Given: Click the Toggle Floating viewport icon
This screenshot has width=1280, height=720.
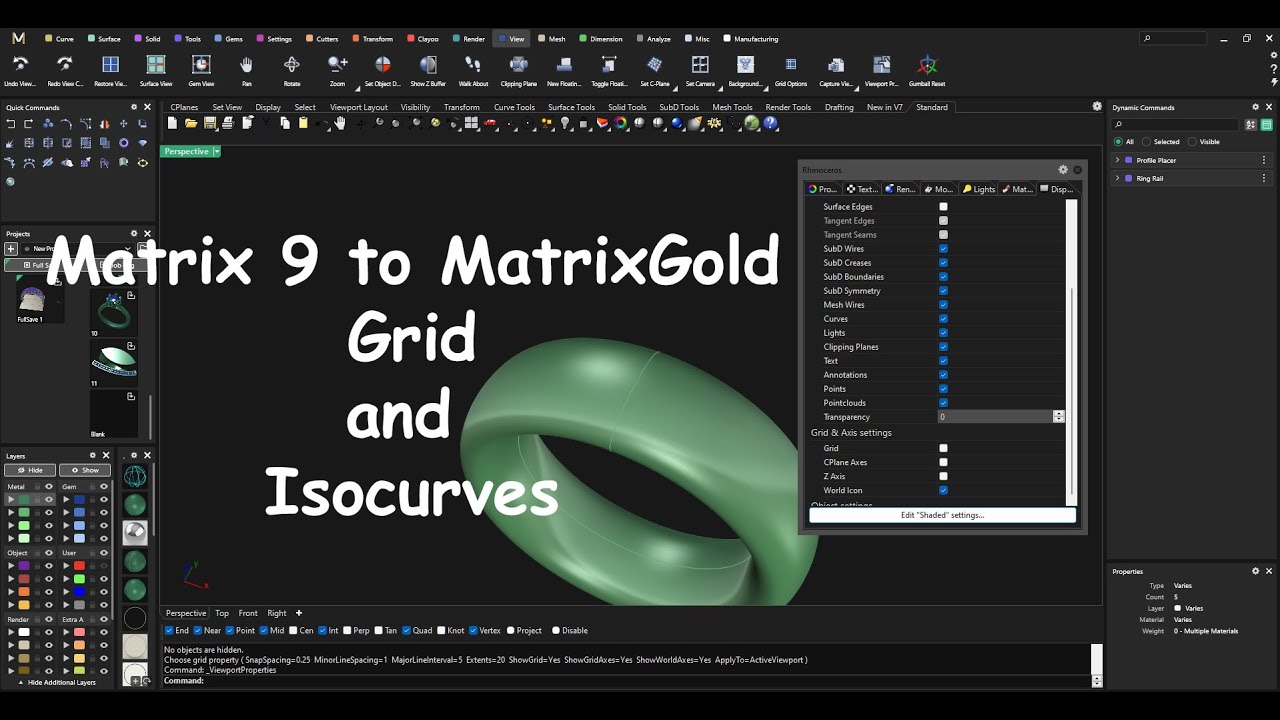Looking at the screenshot, I should coord(609,64).
